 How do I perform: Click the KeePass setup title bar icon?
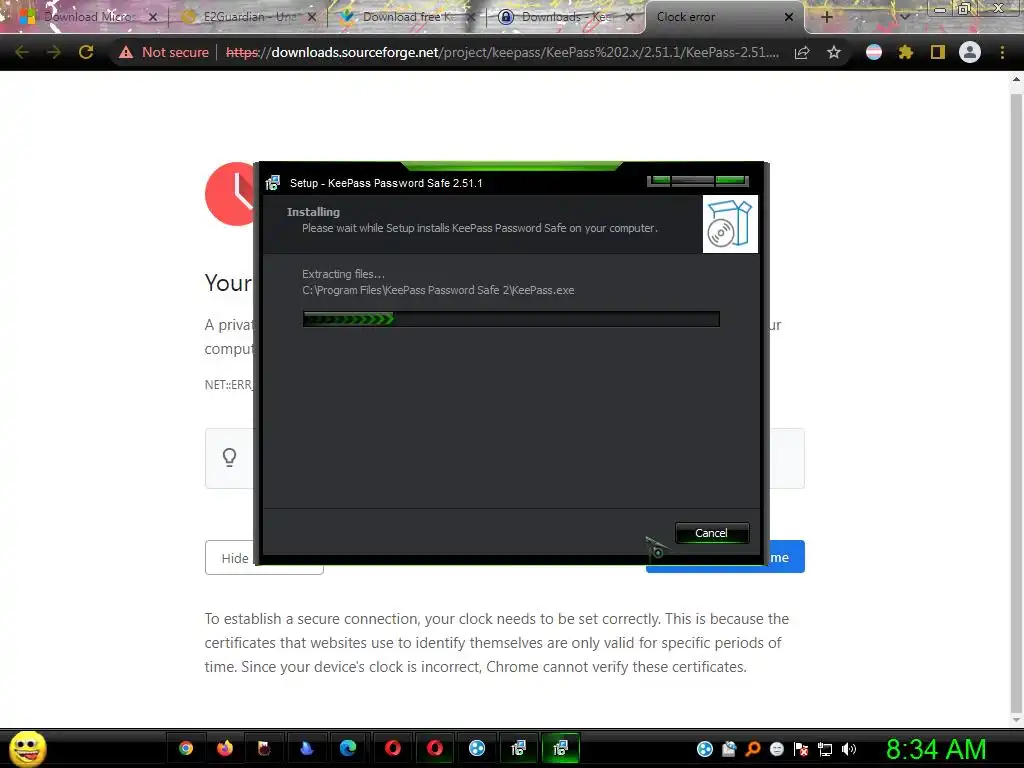[x=273, y=183]
